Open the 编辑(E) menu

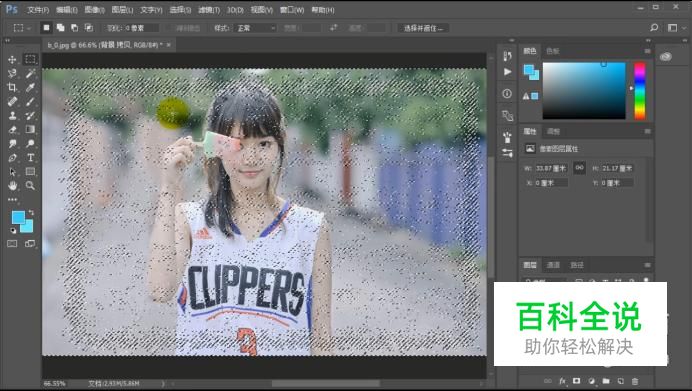pos(67,10)
